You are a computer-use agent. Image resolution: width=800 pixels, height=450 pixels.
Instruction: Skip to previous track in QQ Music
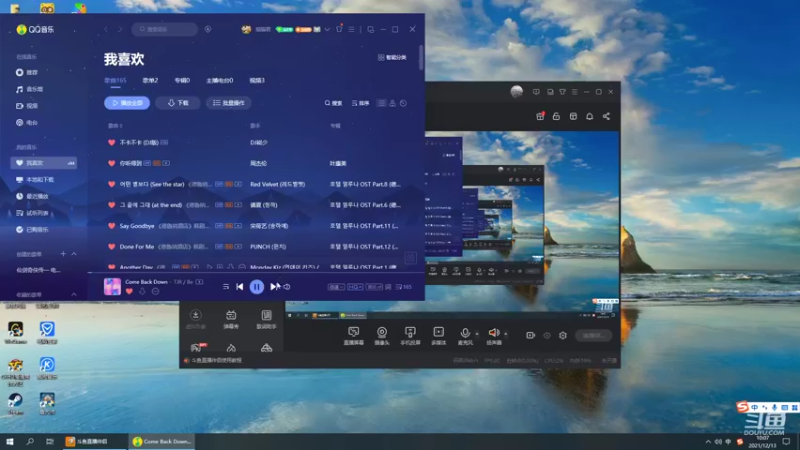240,287
